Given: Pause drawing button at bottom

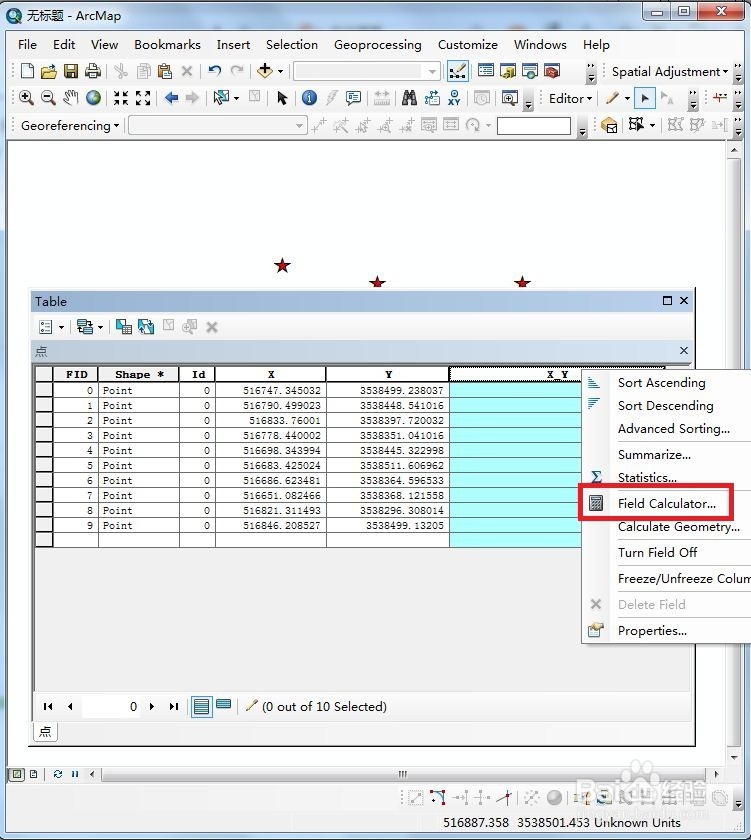Looking at the screenshot, I should (75, 774).
